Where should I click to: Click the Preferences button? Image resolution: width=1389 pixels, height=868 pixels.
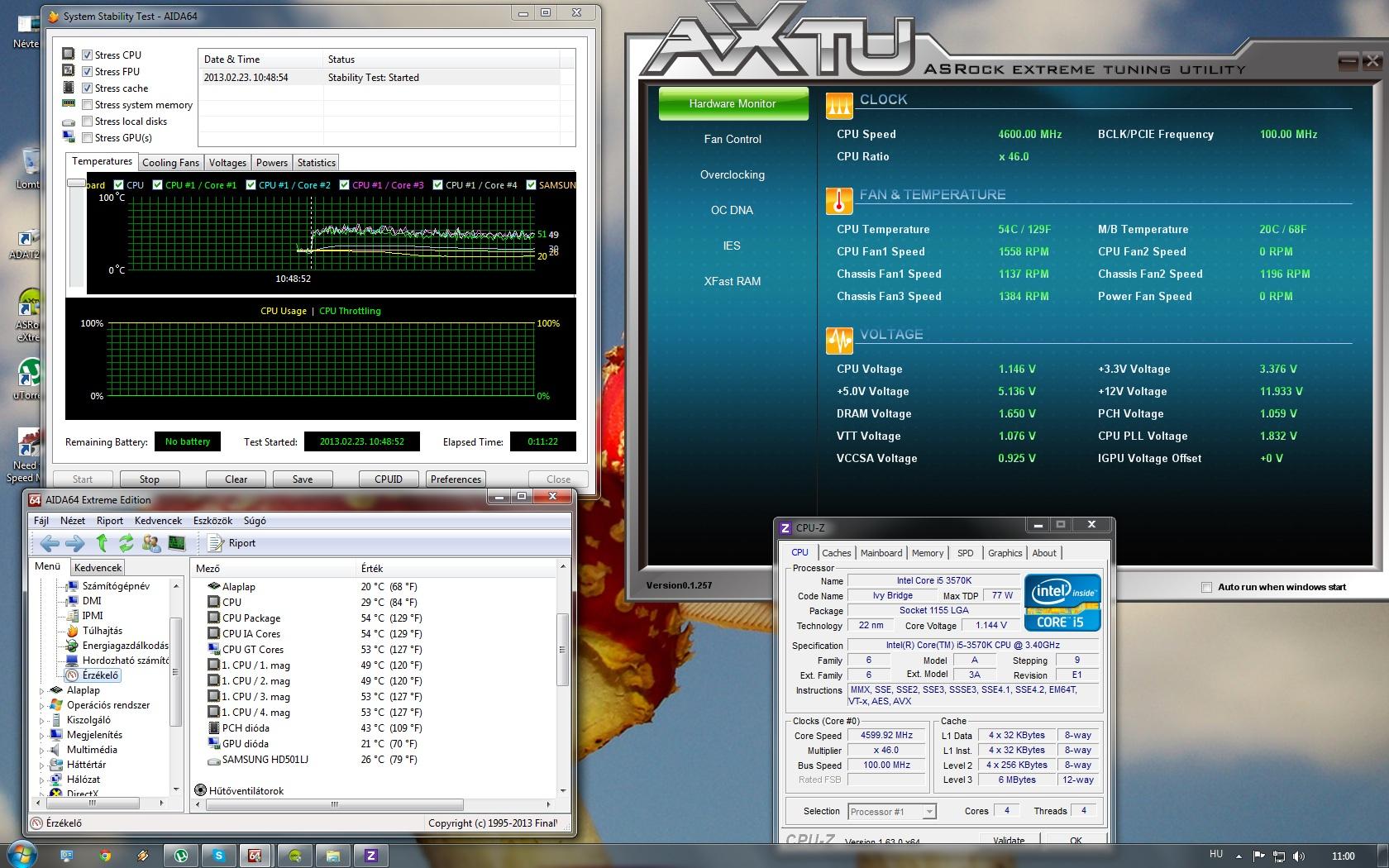coord(456,479)
